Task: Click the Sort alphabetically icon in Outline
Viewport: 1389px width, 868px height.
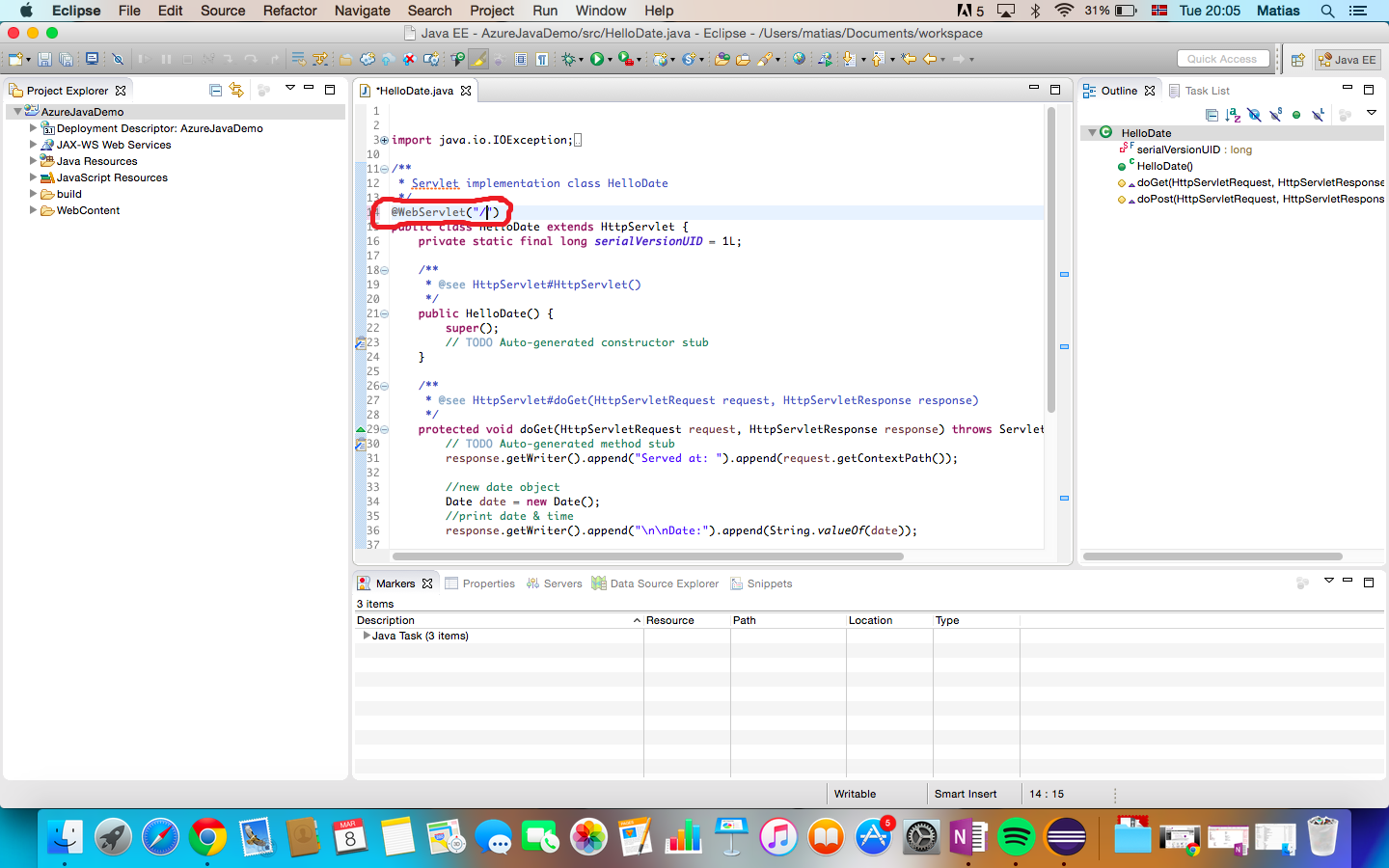Action: 1233,115
